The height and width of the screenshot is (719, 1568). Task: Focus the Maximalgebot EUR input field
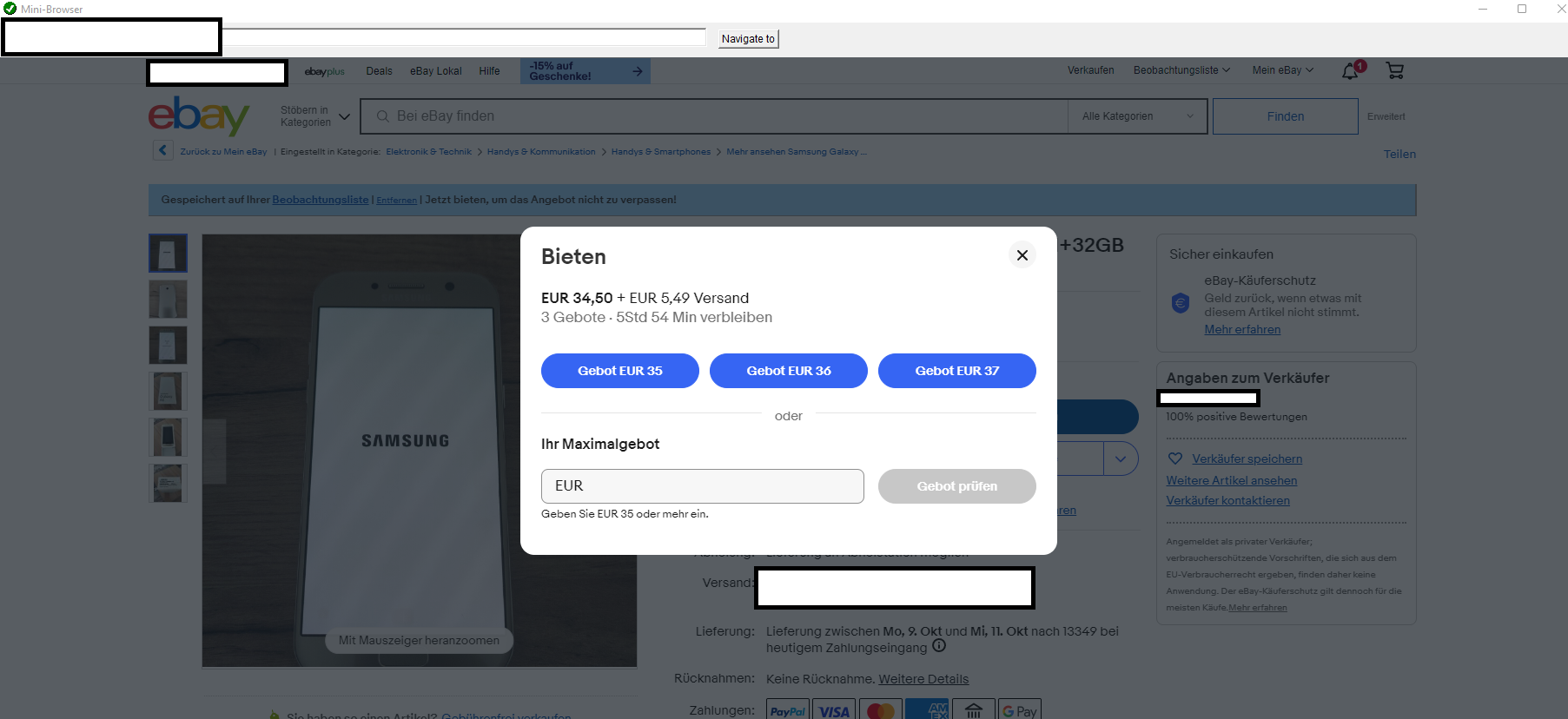pos(702,486)
